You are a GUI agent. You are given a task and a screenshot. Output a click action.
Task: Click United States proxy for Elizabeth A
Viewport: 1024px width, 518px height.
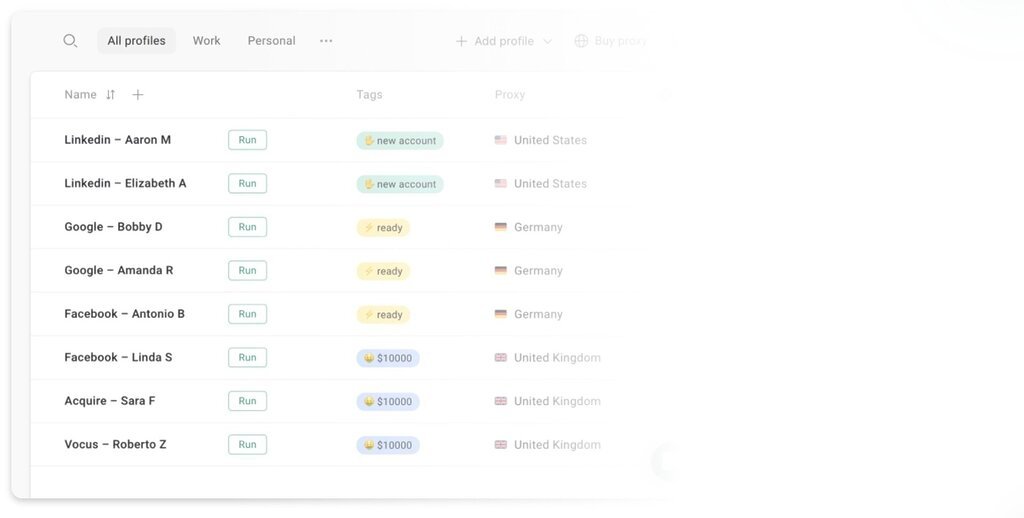[x=551, y=184]
